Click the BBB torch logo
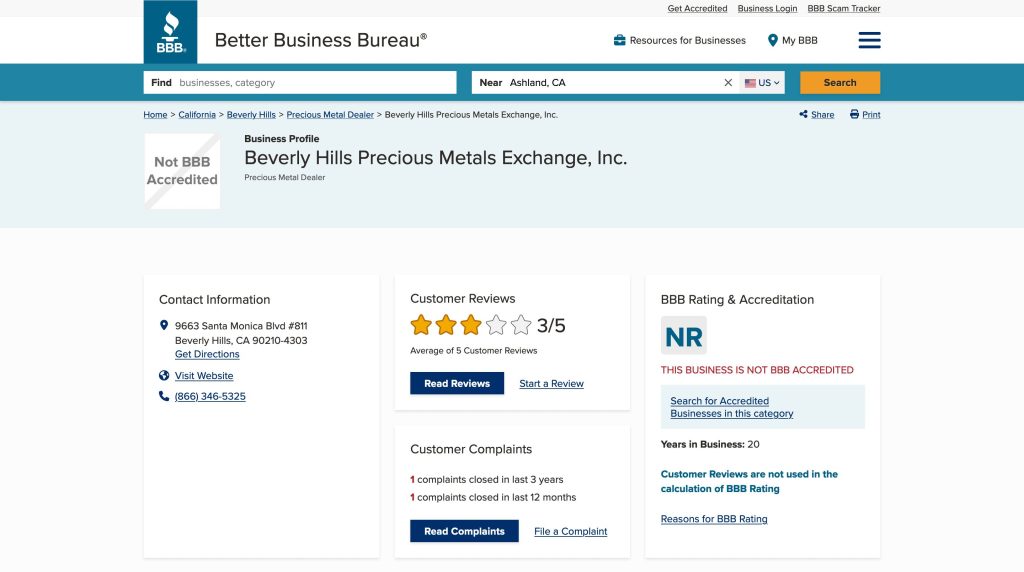The height and width of the screenshot is (572, 1024). tap(170, 32)
